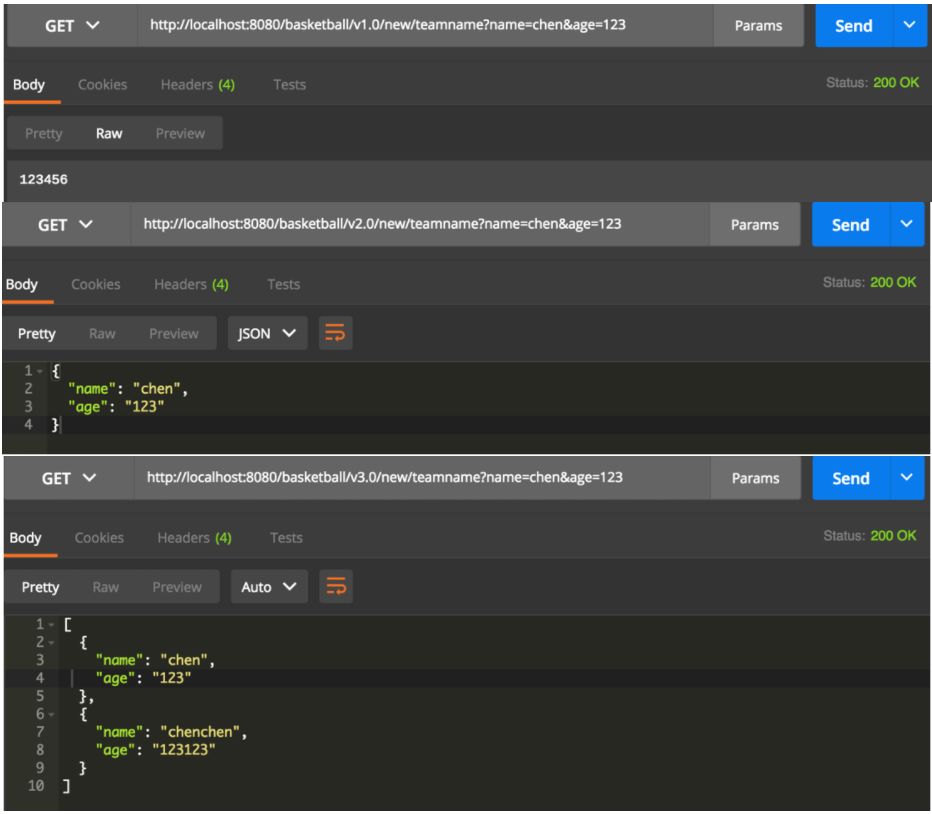Open Cookies tab in v1.0 response
Viewport: 932px width, 814px height.
pos(102,84)
